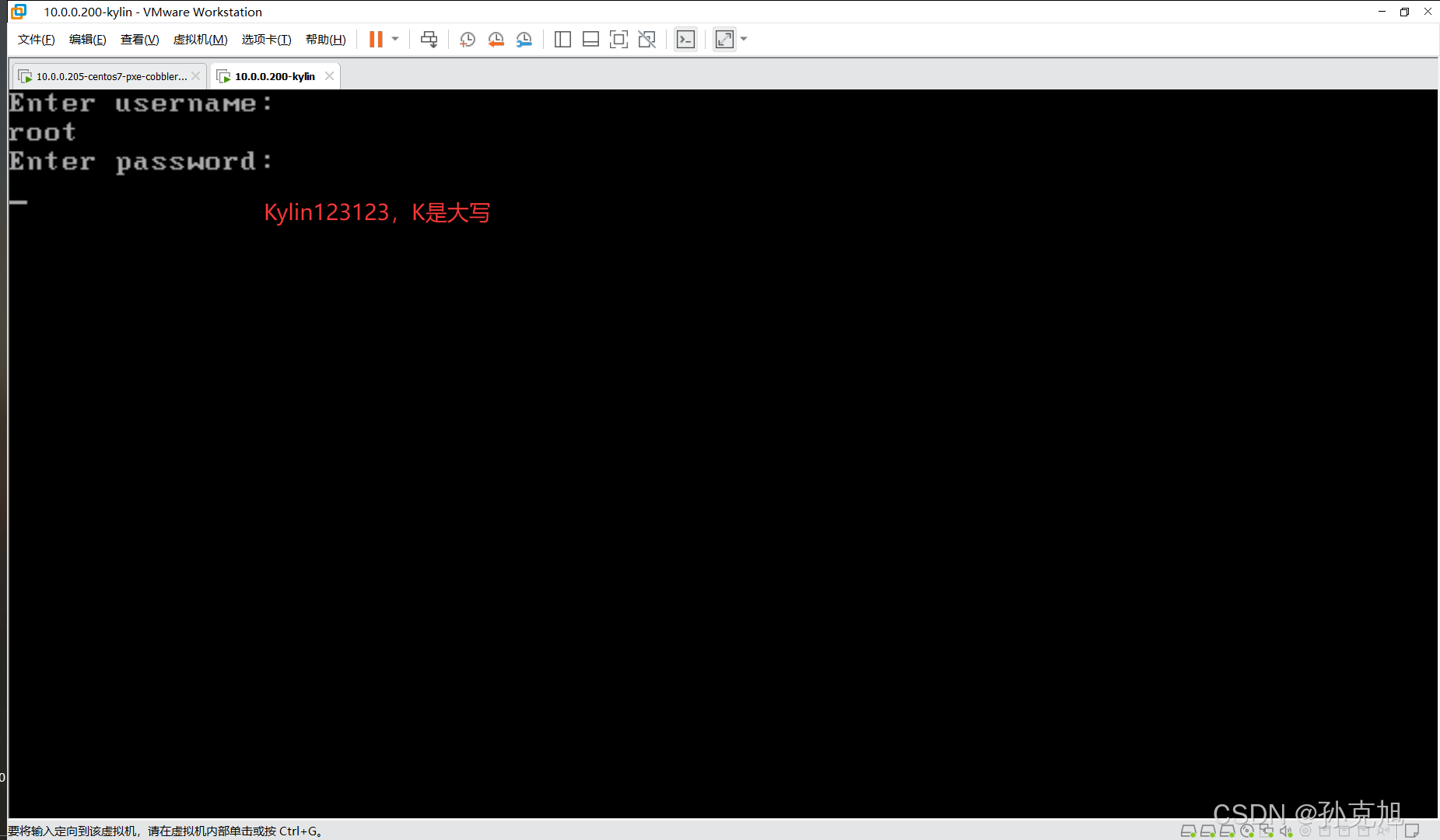Click the network adapter status icon
This screenshot has height=840, width=1440.
[x=1267, y=831]
